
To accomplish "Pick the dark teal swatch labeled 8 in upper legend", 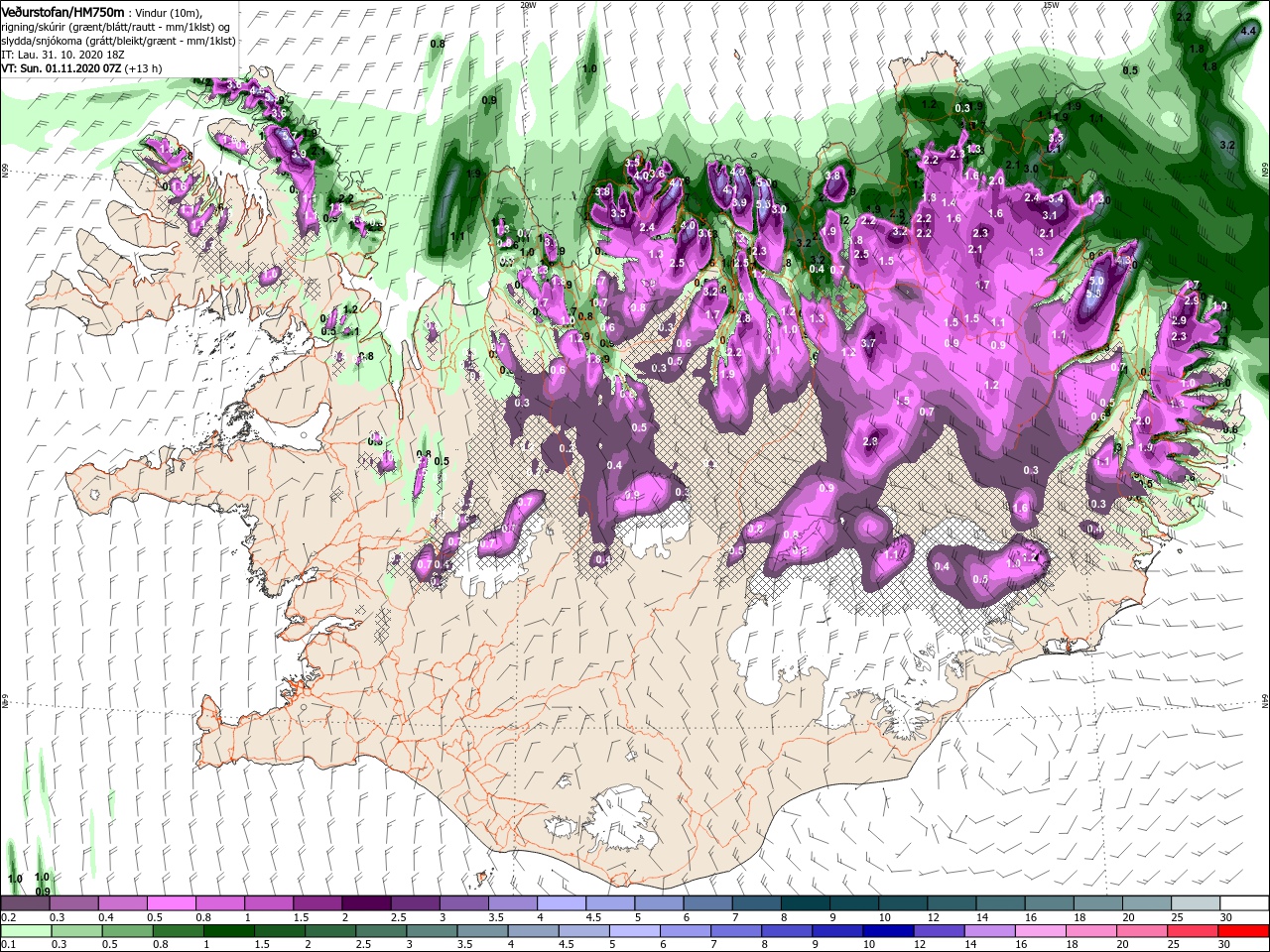I will tap(805, 903).
